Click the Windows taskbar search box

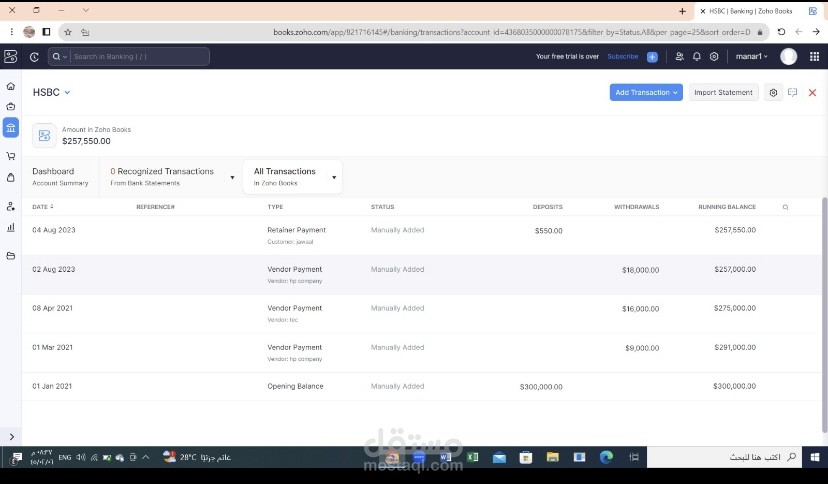pyautogui.click(x=723, y=457)
